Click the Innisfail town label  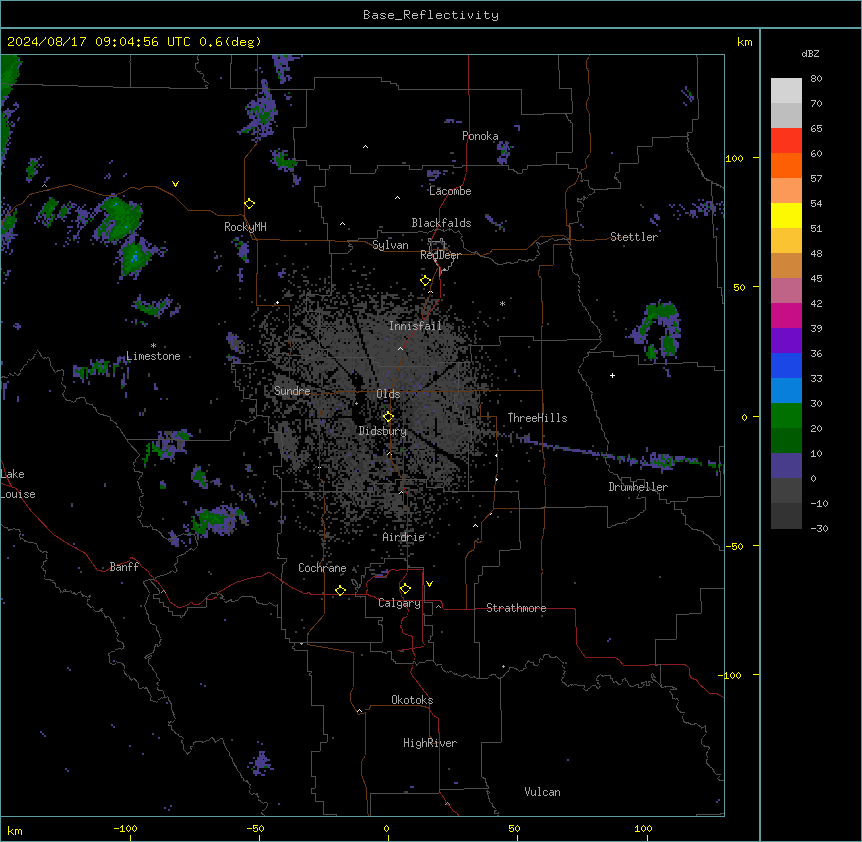click(x=415, y=326)
